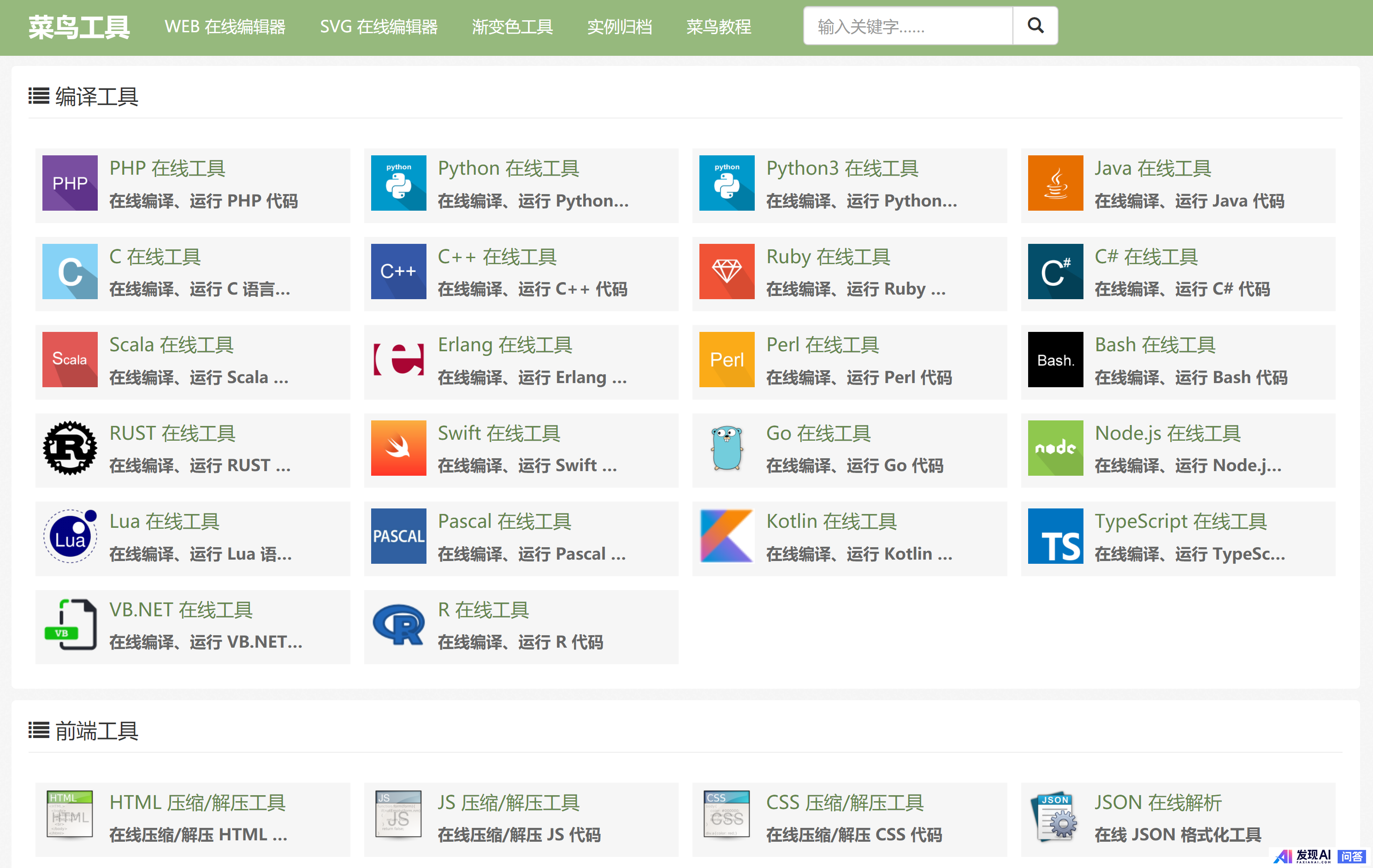Screen dimensions: 1373x868
Task: Open WEB 在线编辑器 in the navigation bar
Action: (x=225, y=27)
